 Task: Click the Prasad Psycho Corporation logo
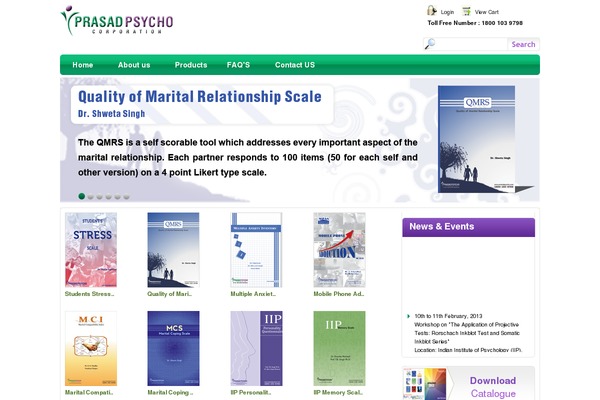click(117, 20)
